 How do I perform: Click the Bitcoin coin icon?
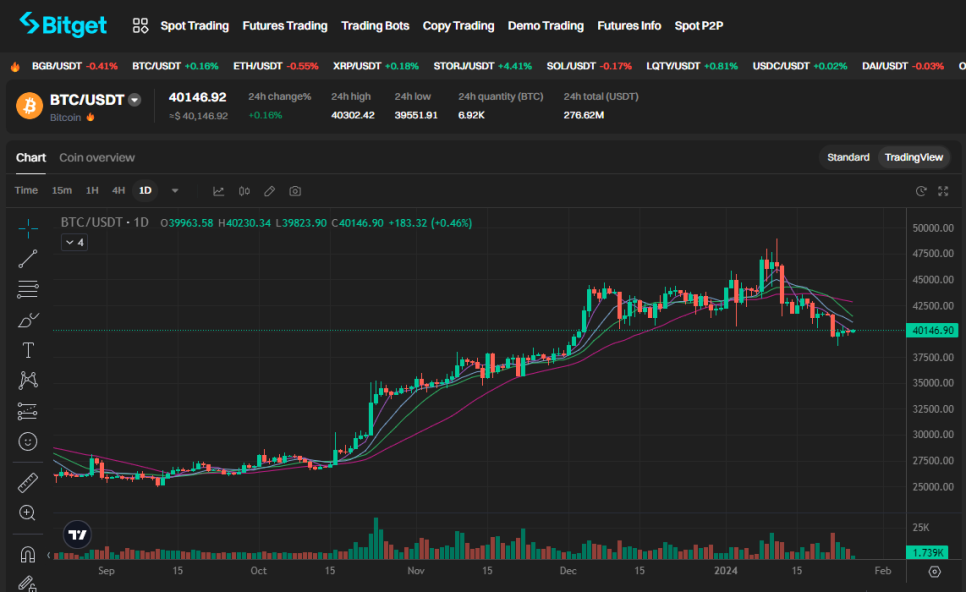(29, 105)
